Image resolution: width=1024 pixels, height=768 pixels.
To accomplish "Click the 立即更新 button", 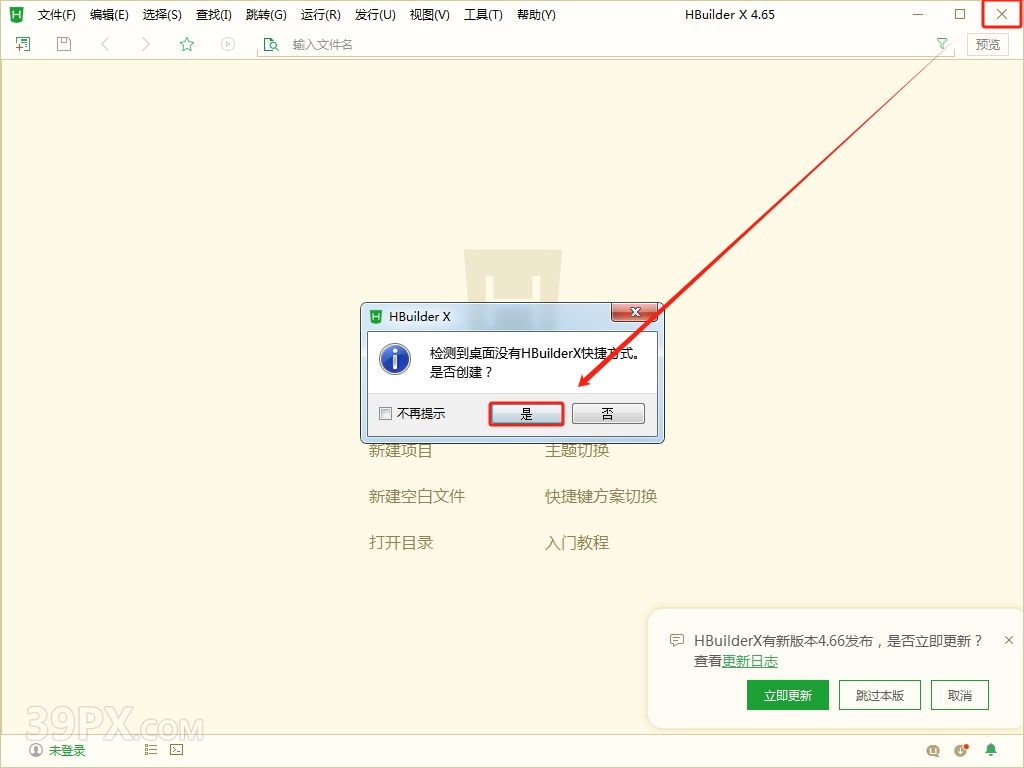I will pyautogui.click(x=788, y=696).
